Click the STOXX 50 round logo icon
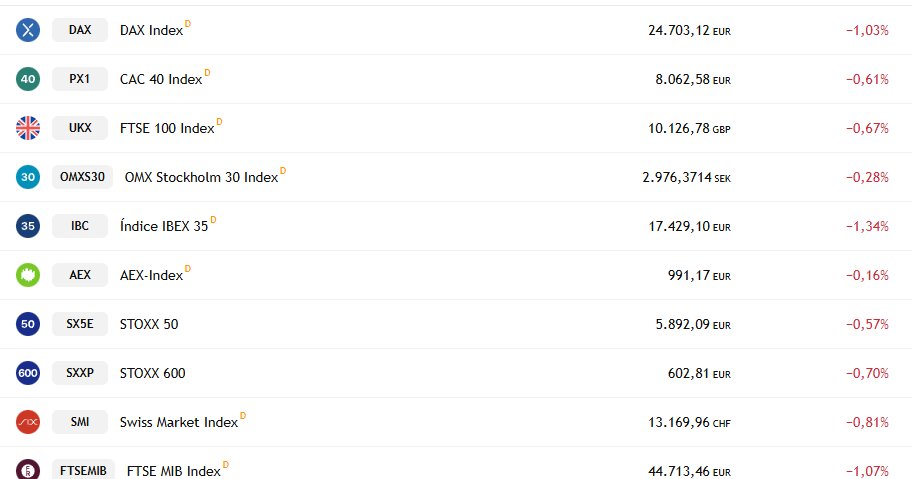Viewport: 912px width, 479px height. (28, 324)
